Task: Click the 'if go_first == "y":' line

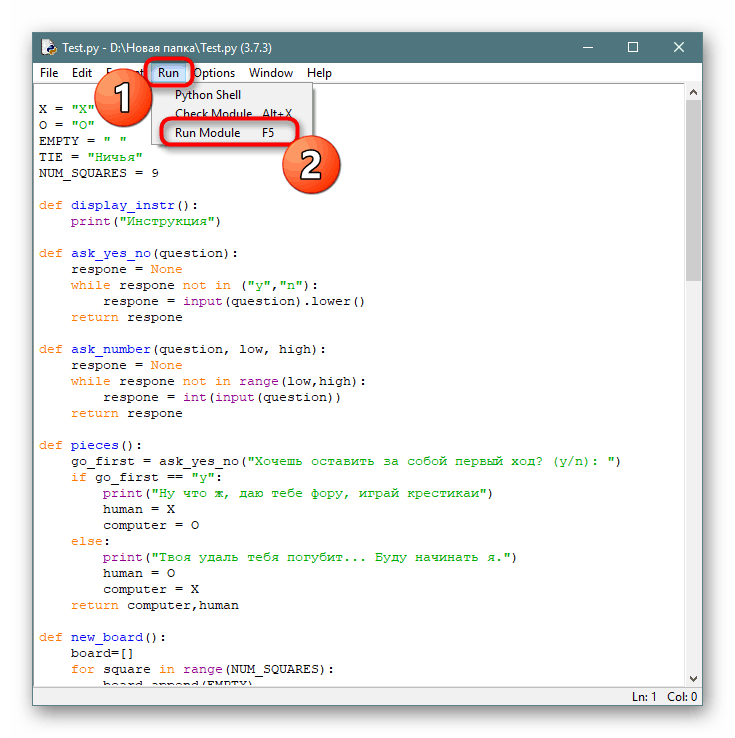Action: [146, 477]
